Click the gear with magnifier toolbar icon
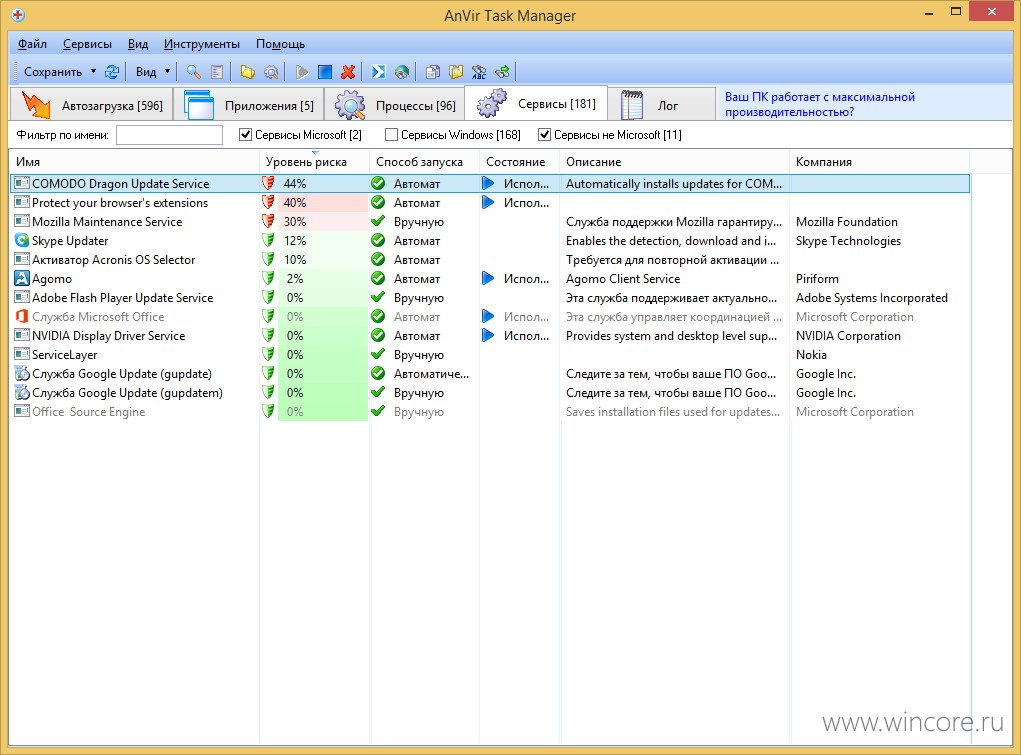The height and width of the screenshot is (755, 1021). pyautogui.click(x=271, y=72)
